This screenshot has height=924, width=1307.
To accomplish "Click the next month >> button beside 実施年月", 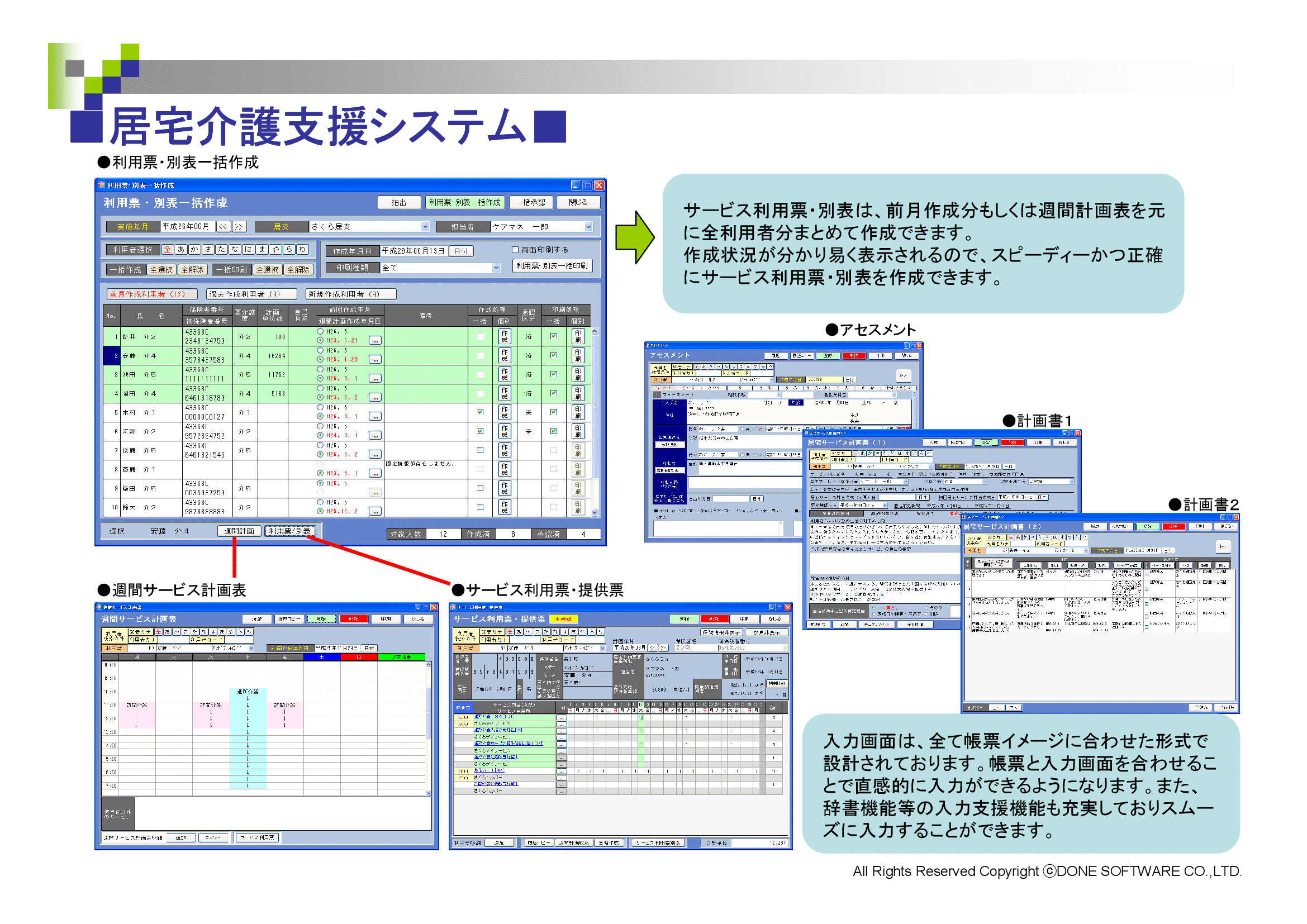I will [x=239, y=227].
